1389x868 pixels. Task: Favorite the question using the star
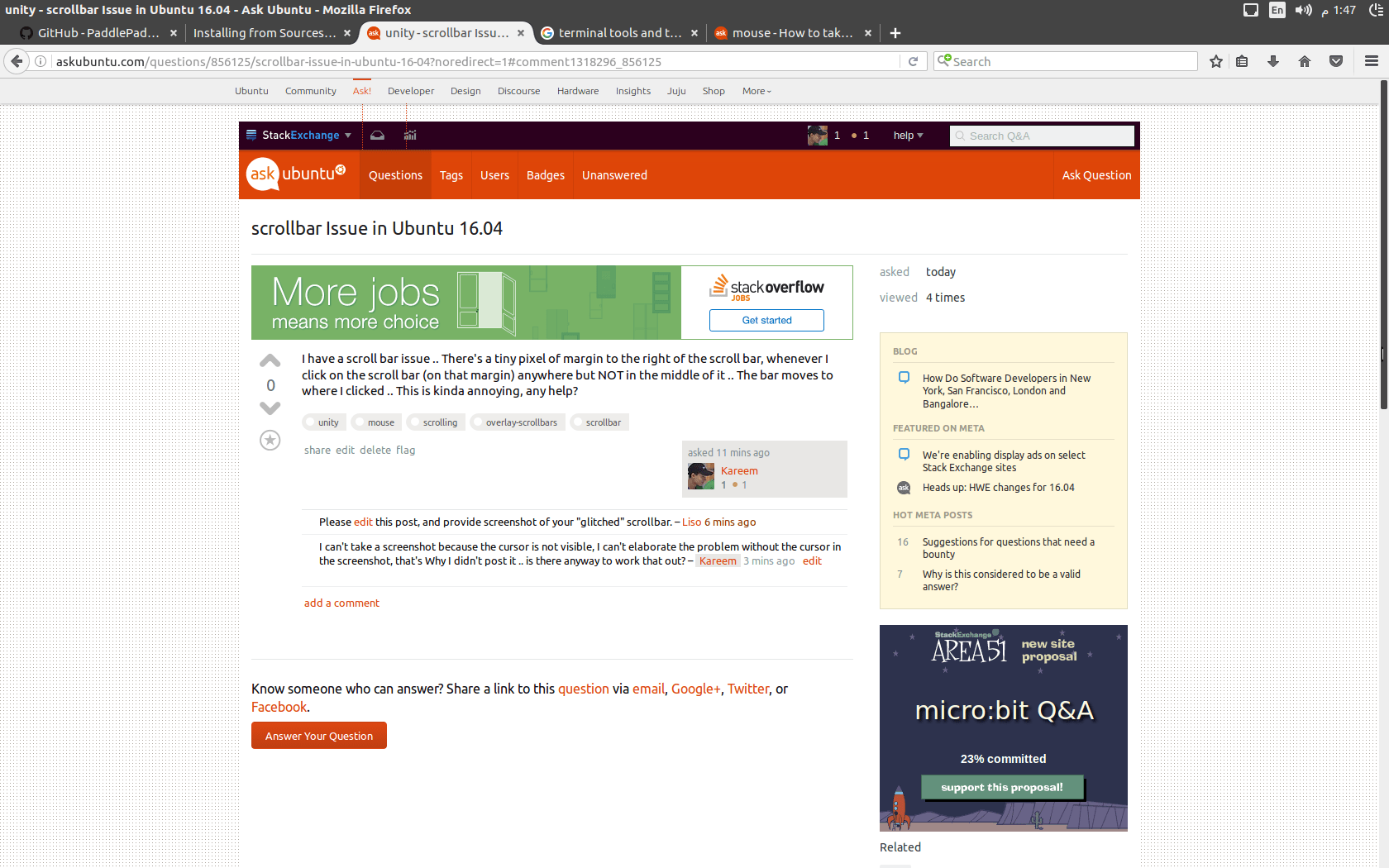tap(270, 440)
